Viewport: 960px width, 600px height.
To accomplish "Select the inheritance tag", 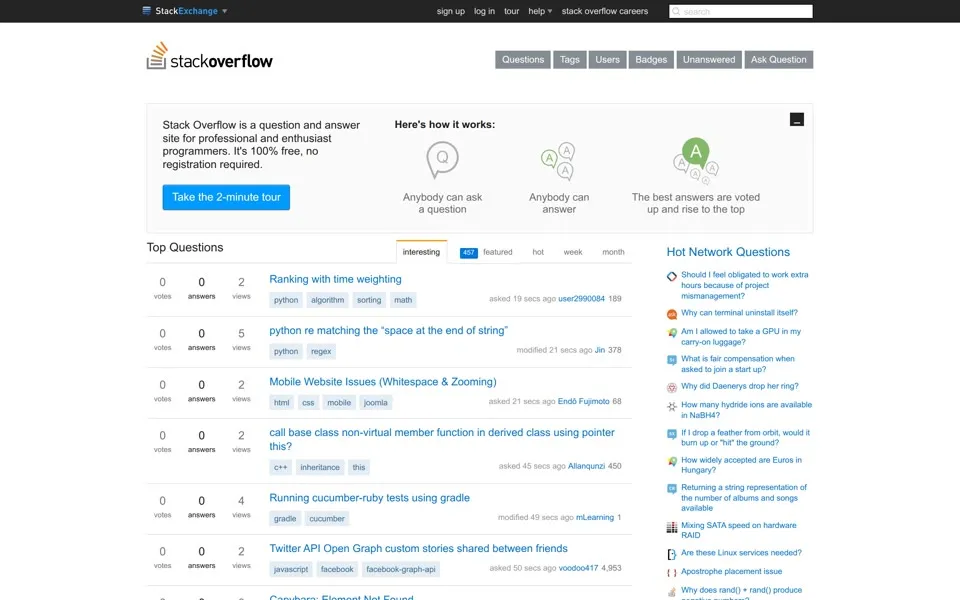I will coord(320,467).
